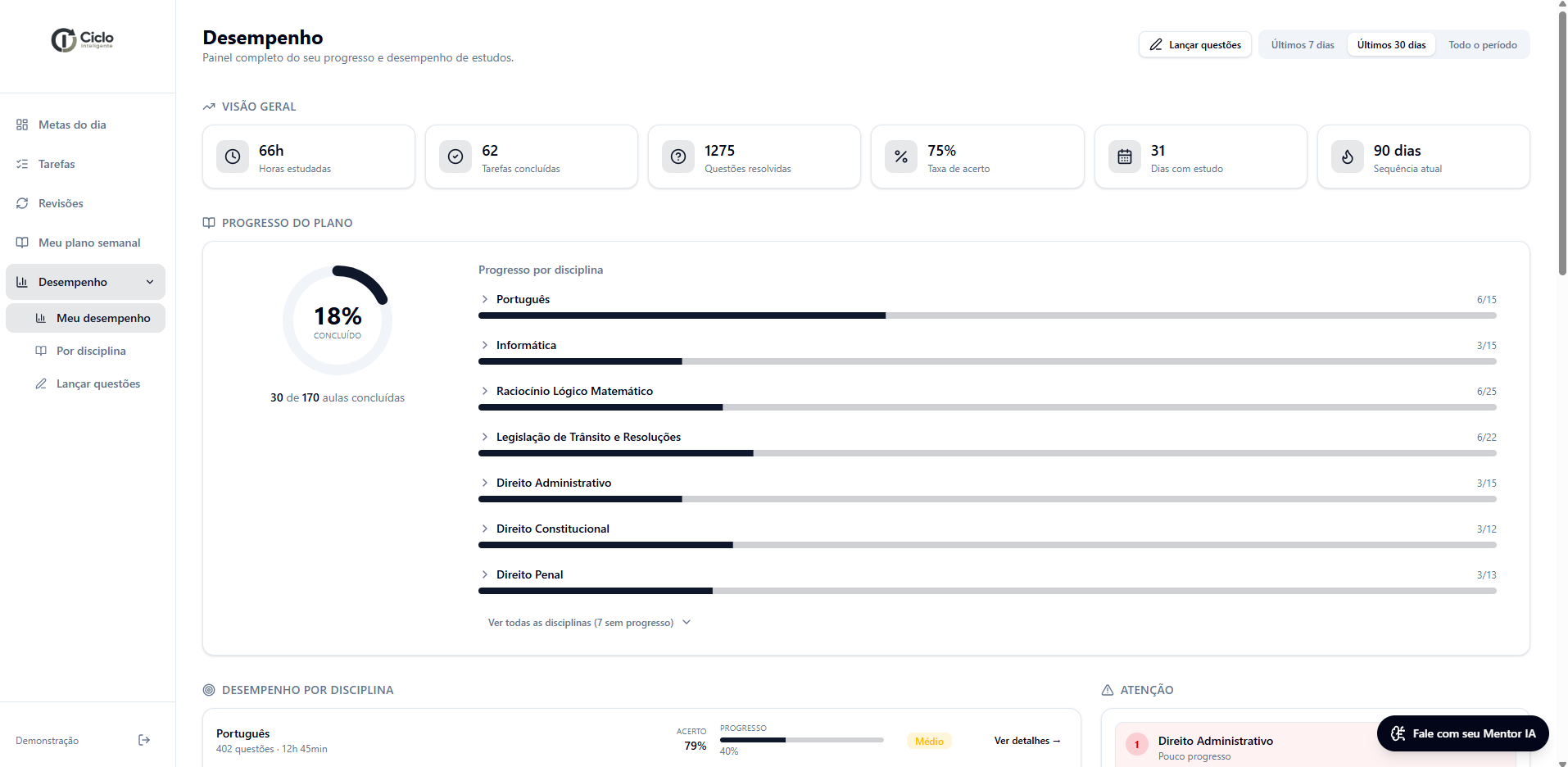Select the Todo o período filter

pos(1482,45)
